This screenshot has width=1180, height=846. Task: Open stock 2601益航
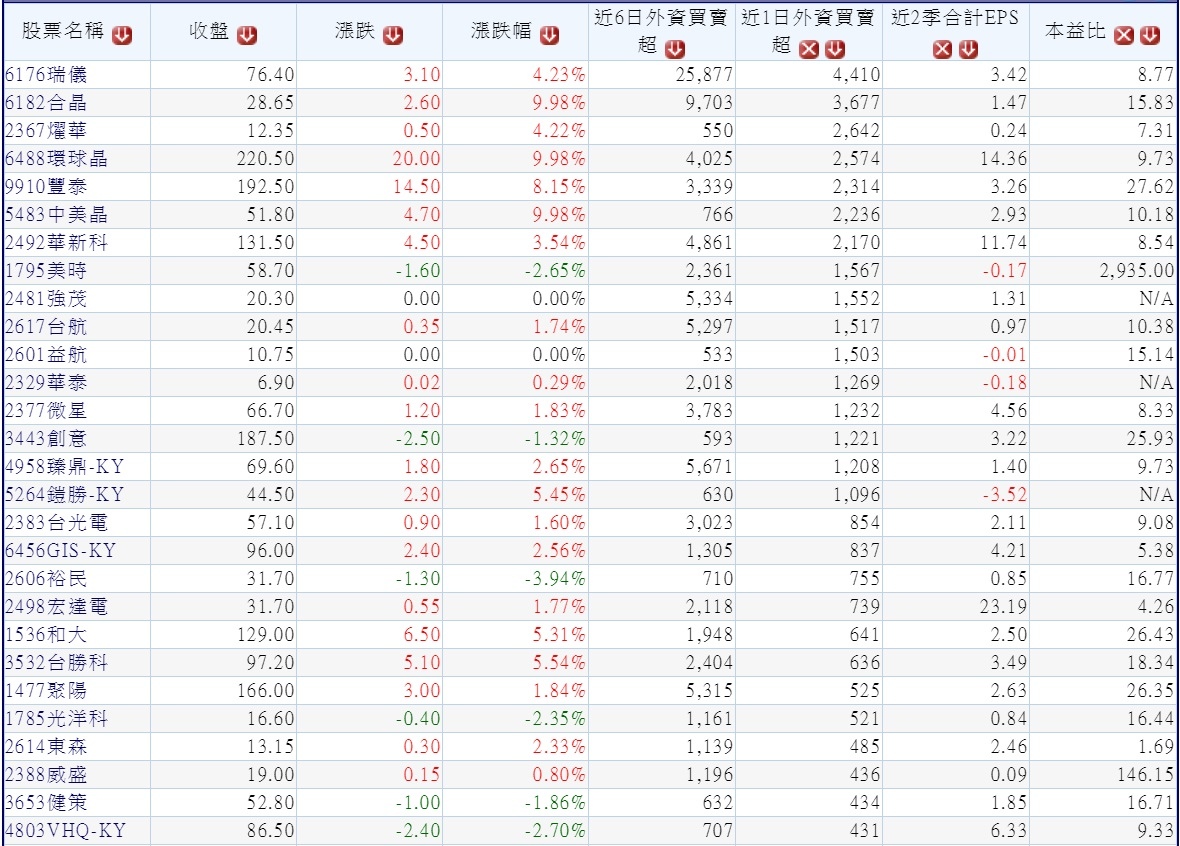[x=46, y=355]
